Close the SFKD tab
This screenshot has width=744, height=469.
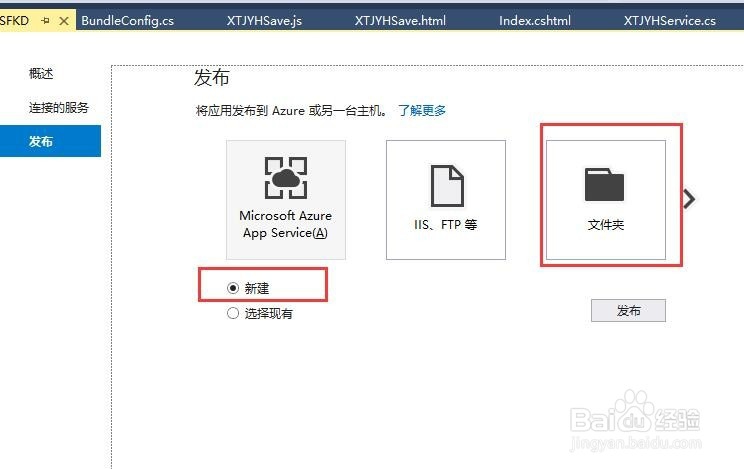point(64,21)
